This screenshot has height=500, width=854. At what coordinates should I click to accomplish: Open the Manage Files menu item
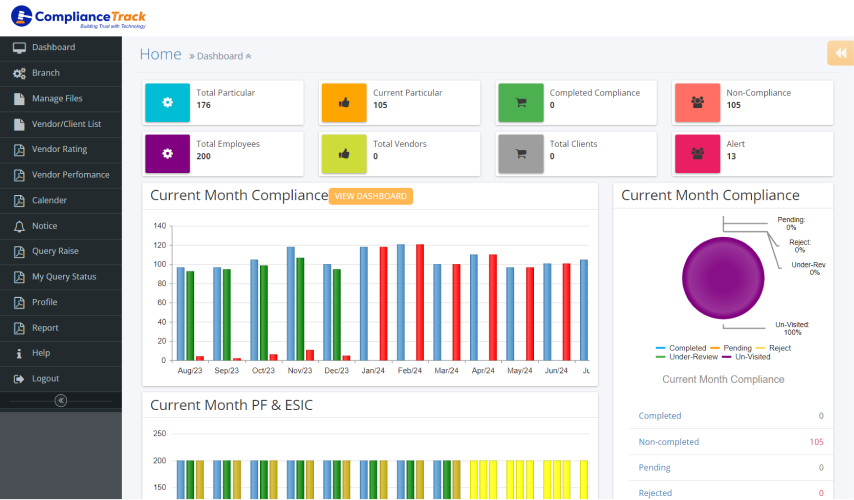click(57, 99)
